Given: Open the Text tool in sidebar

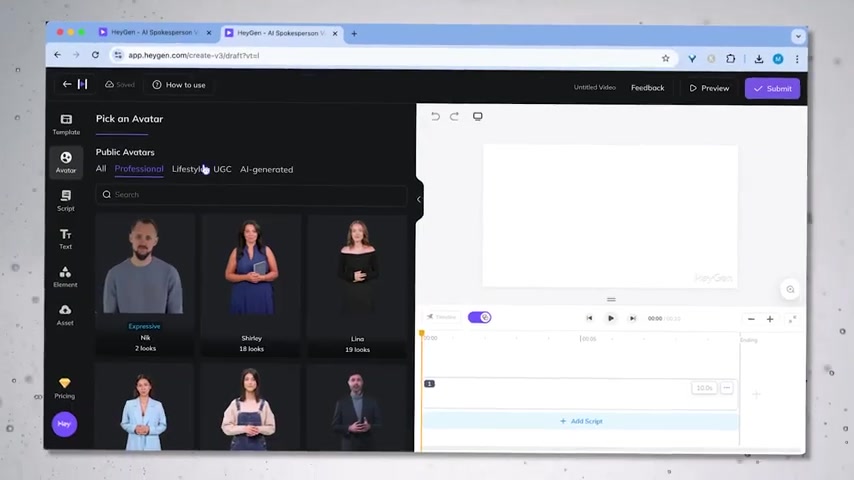Looking at the screenshot, I should (65, 238).
